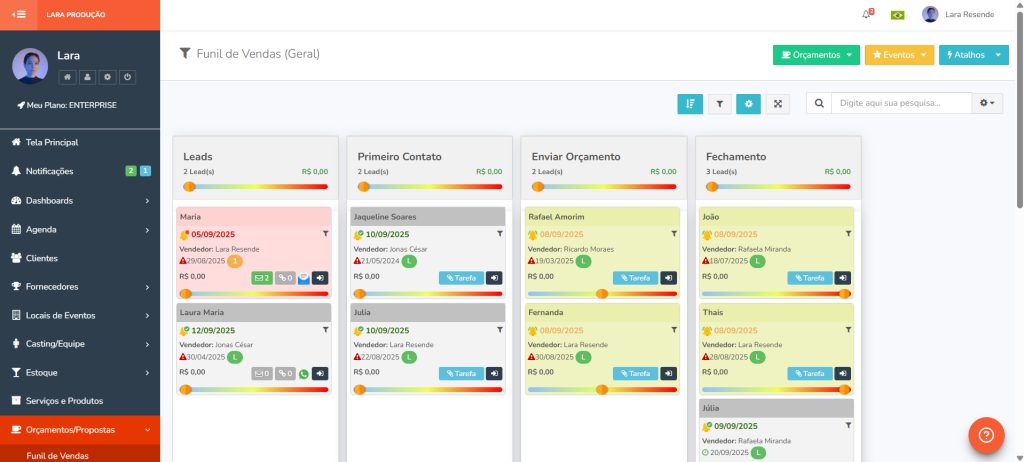This screenshot has height=462, width=1024.
Task: Click the enter arrow on Fernanda's card
Action: tap(669, 374)
